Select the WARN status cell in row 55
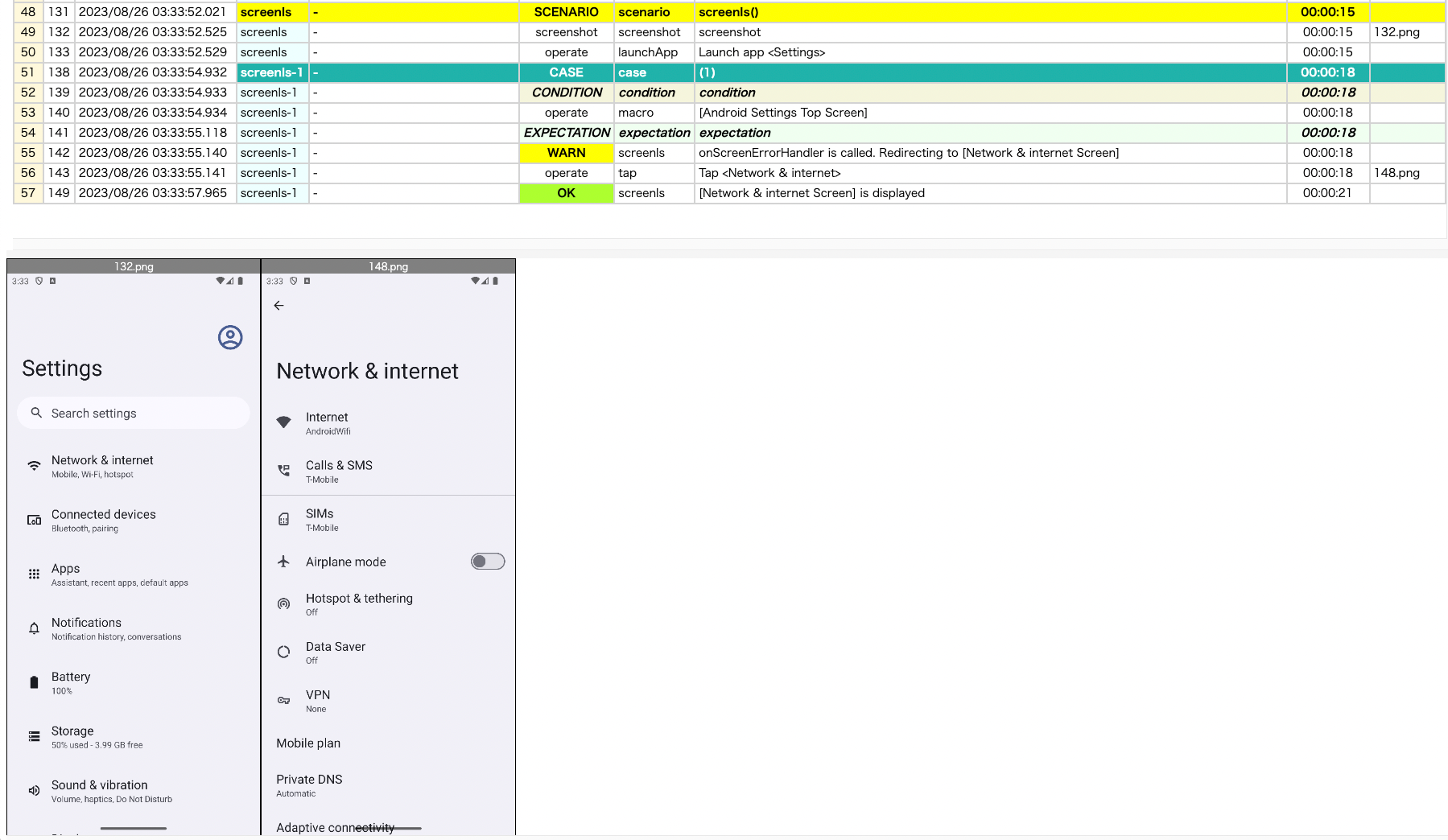The width and height of the screenshot is (1448, 840). click(x=567, y=153)
